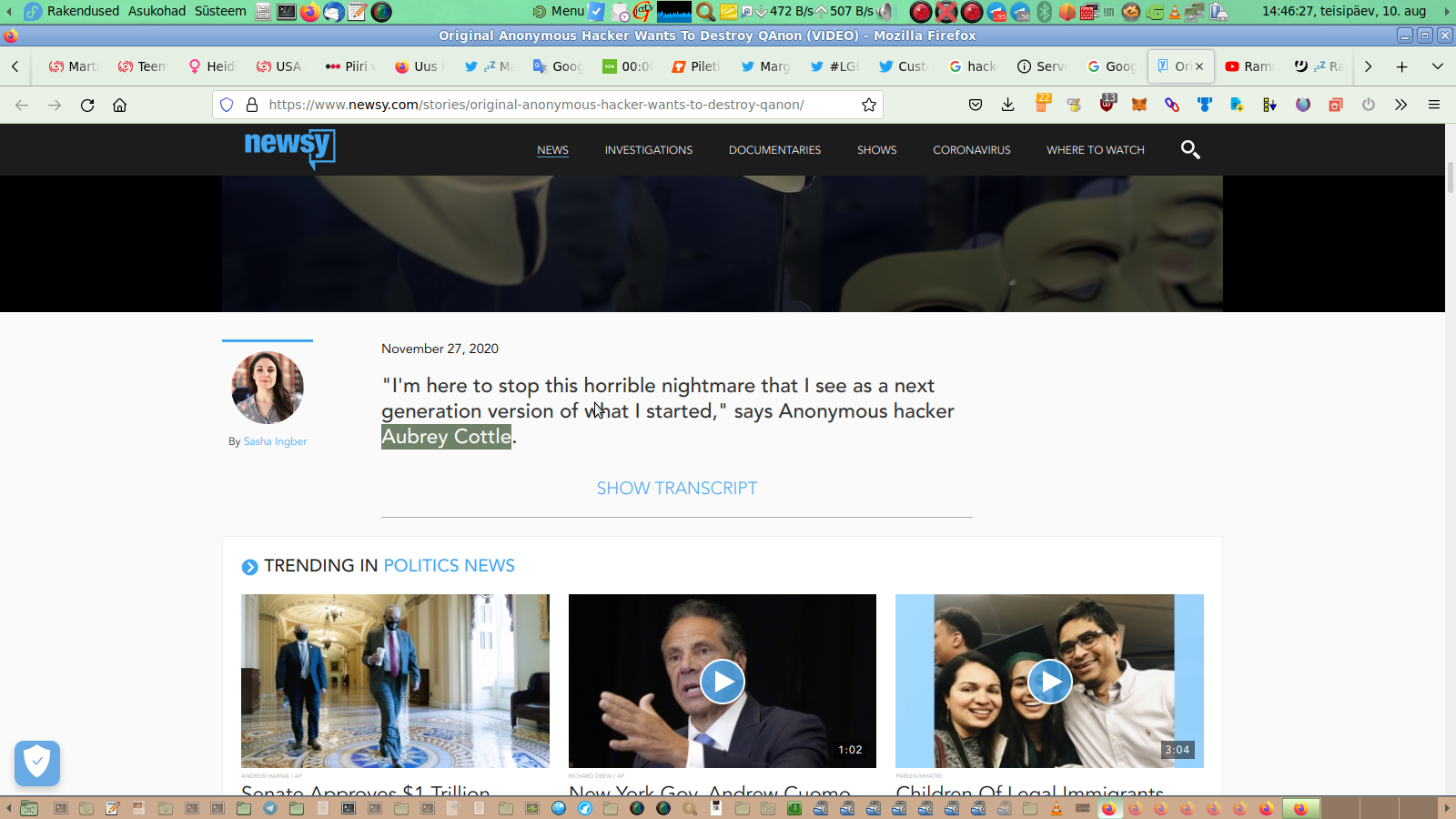Click blue shield badge at page corner
The height and width of the screenshot is (819, 1456).
click(37, 763)
